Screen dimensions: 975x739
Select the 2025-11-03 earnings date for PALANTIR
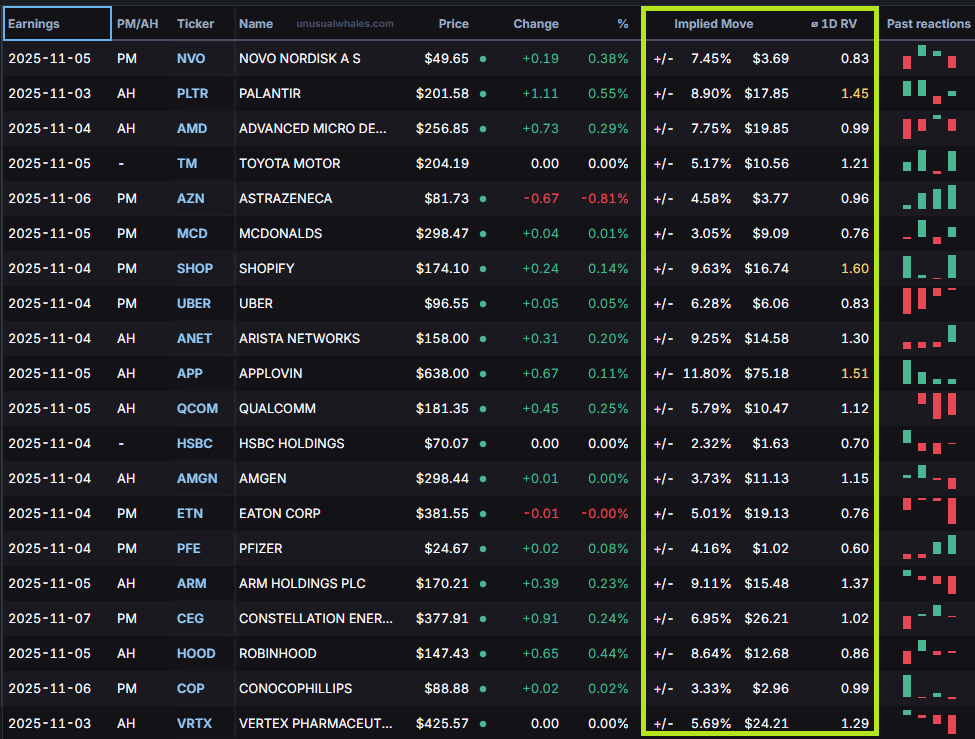[x=50, y=93]
